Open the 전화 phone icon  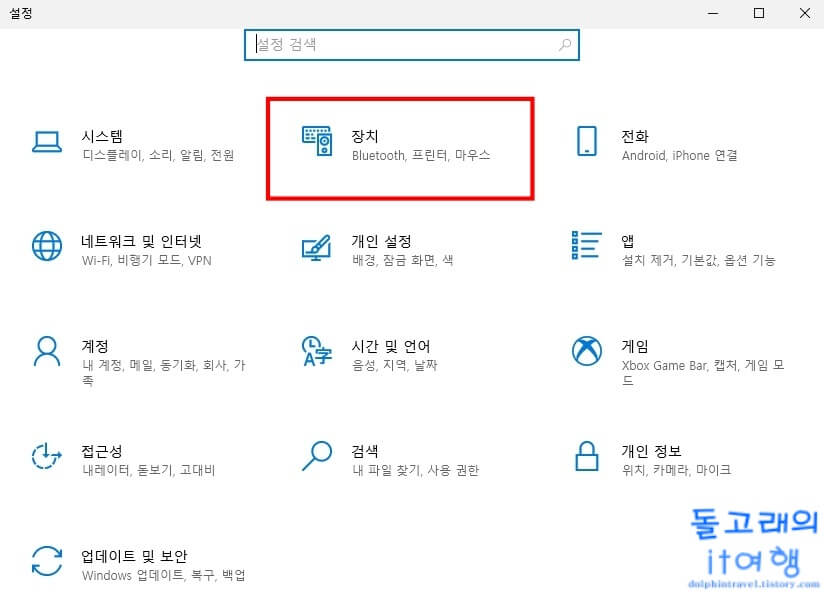[586, 141]
